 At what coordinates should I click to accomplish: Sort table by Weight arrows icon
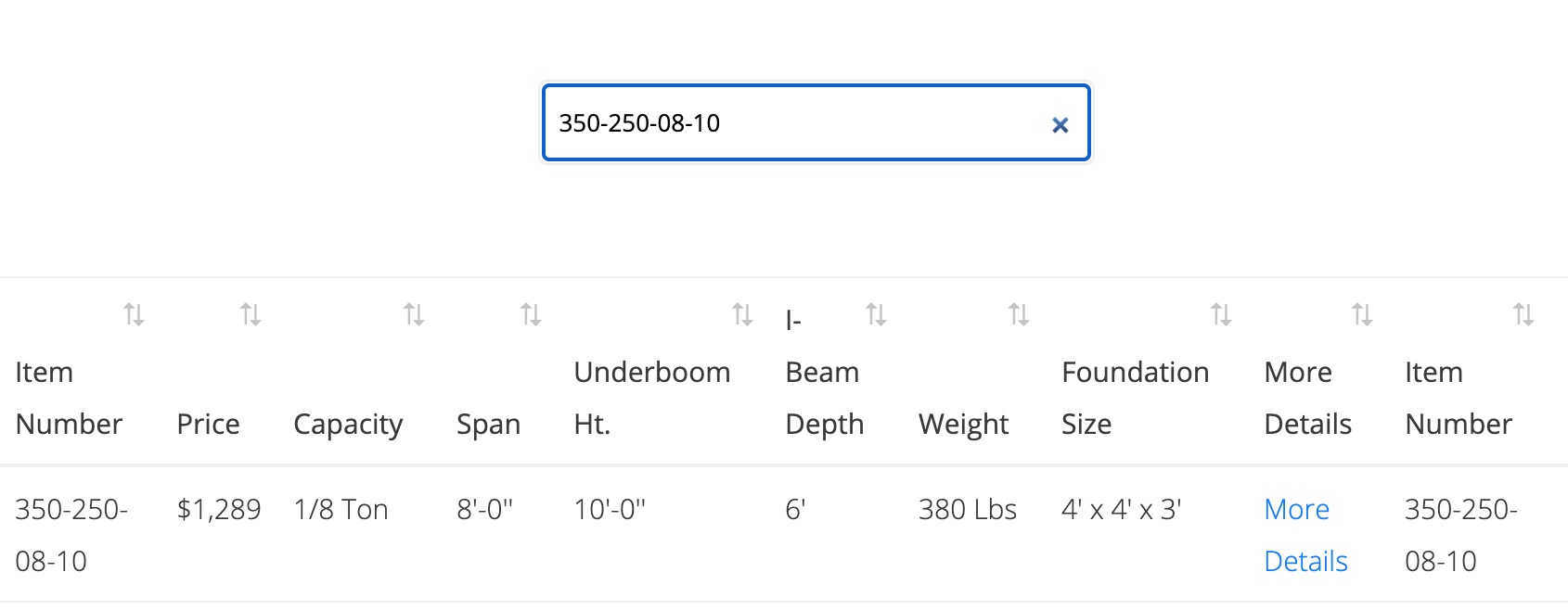click(1019, 315)
